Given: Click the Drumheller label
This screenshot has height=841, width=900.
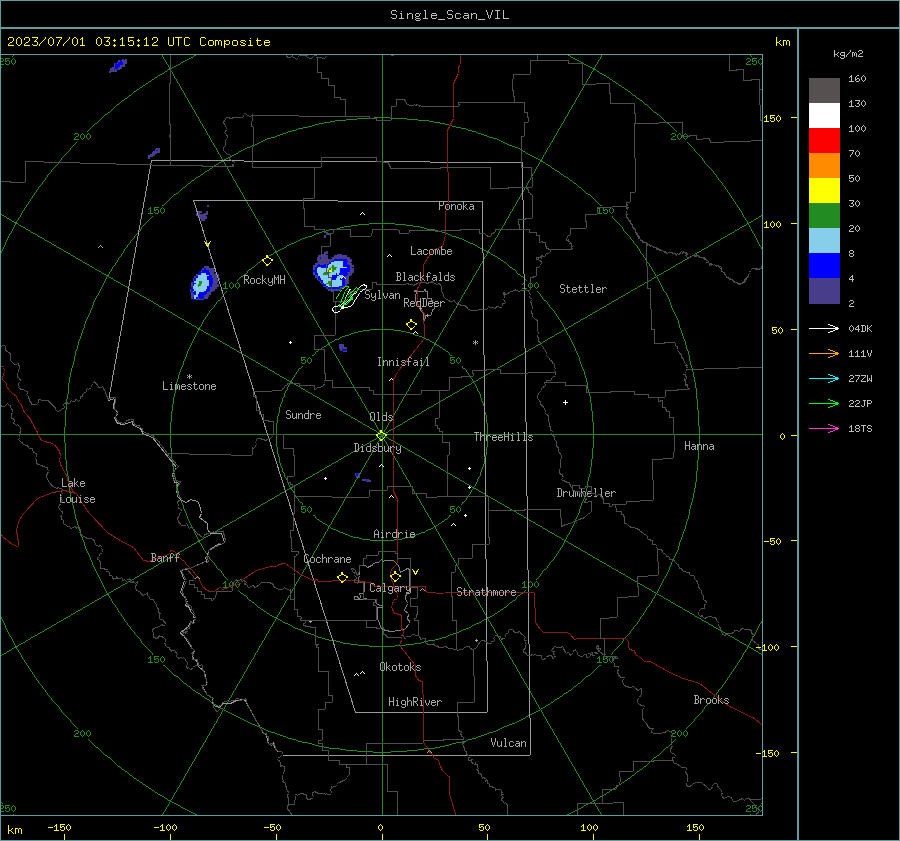Looking at the screenshot, I should click(586, 493).
